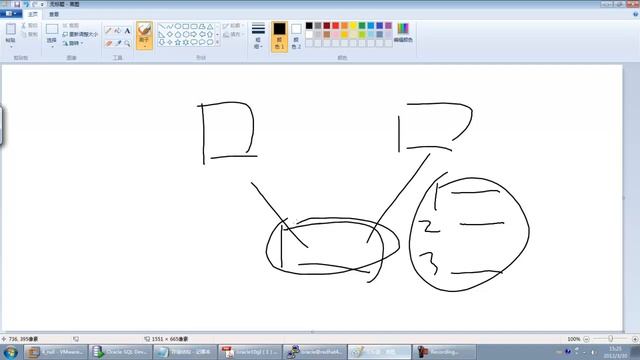640x360 pixels.
Task: Pick the yellow palette swatch
Action: click(x=353, y=26)
